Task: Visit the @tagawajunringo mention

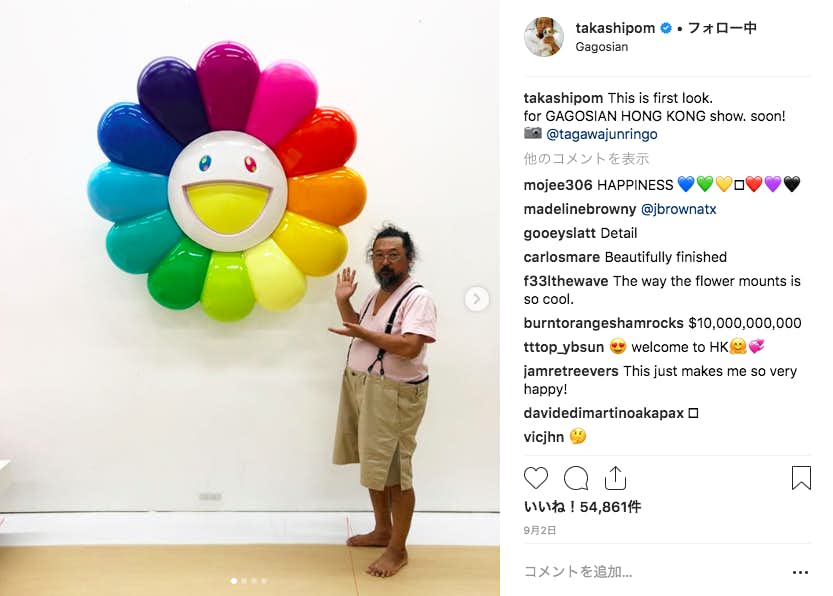Action: point(601,134)
